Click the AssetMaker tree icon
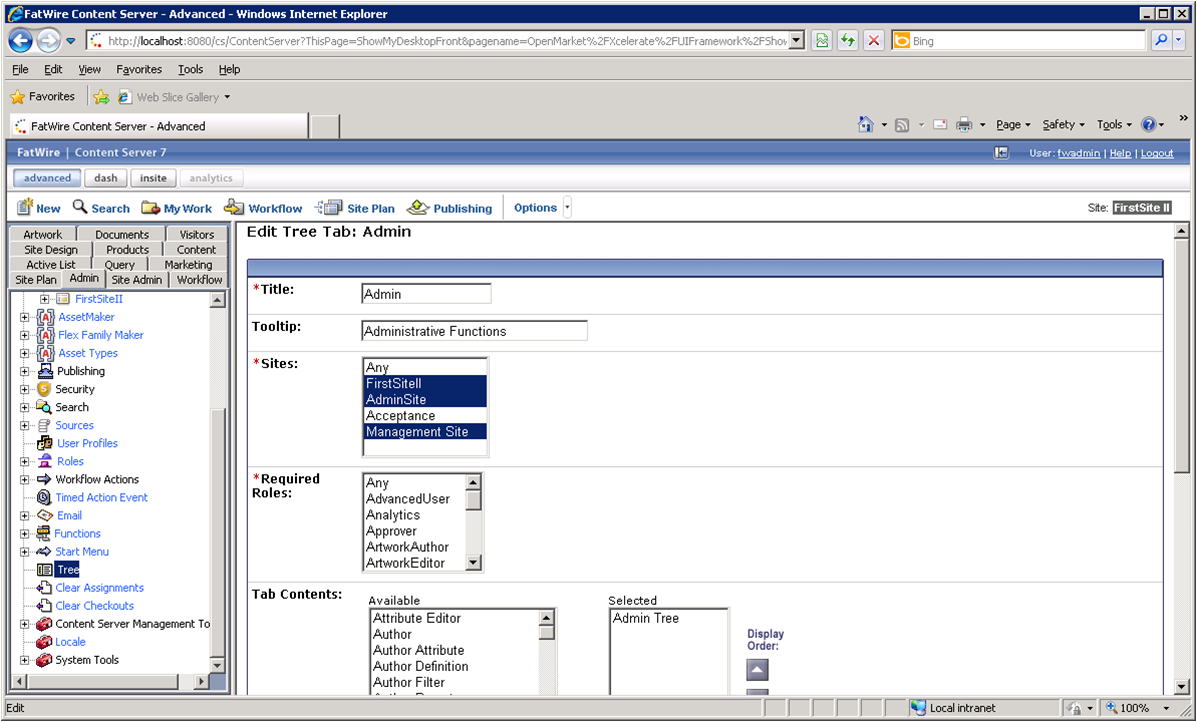This screenshot has height=722, width=1197. pyautogui.click(x=46, y=317)
